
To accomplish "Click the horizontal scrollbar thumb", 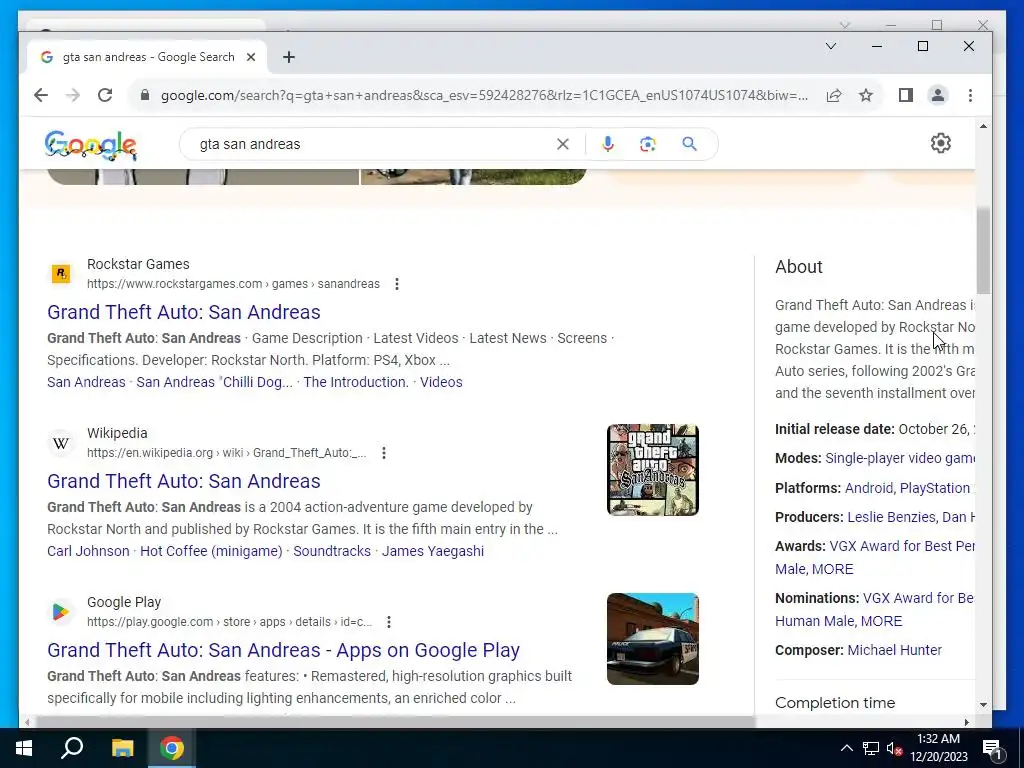I will tap(395, 722).
